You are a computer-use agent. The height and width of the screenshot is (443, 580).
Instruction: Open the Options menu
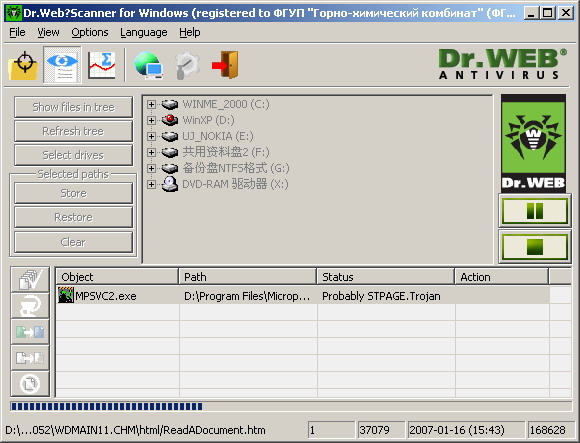pyautogui.click(x=90, y=33)
